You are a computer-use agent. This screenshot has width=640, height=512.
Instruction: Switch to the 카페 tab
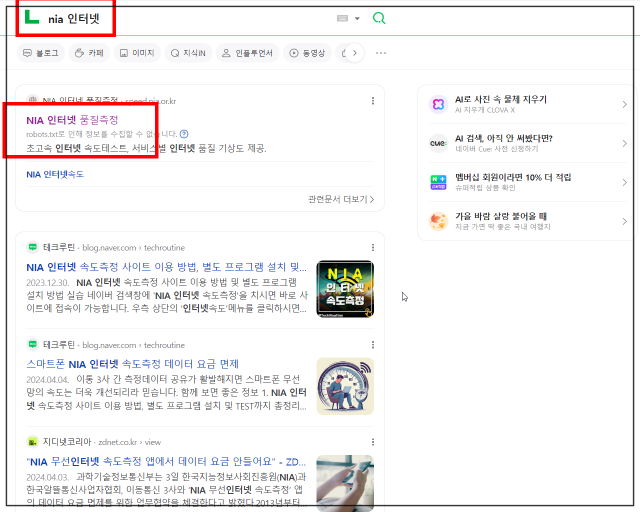click(89, 53)
